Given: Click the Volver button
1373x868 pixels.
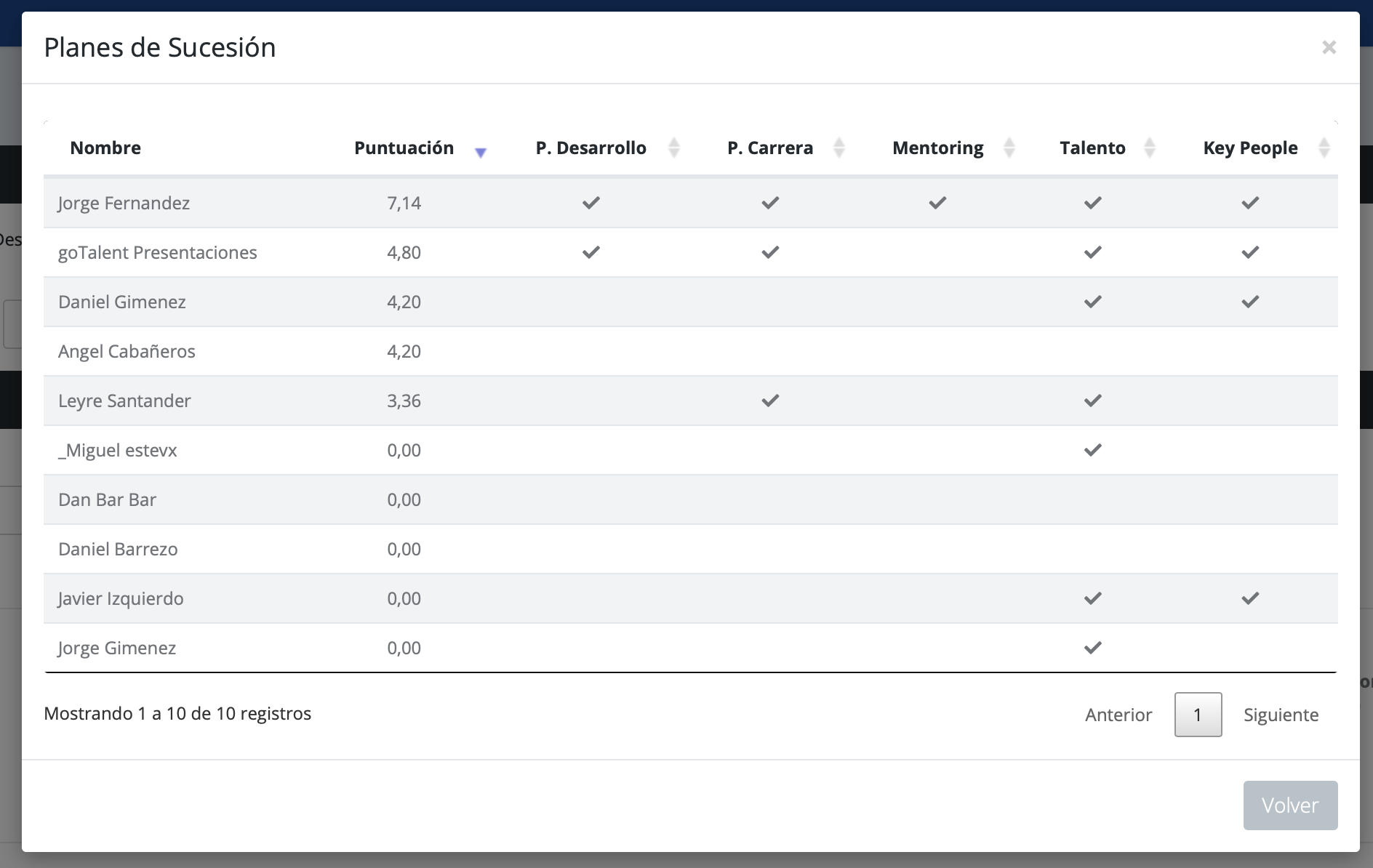Looking at the screenshot, I should click(x=1290, y=805).
